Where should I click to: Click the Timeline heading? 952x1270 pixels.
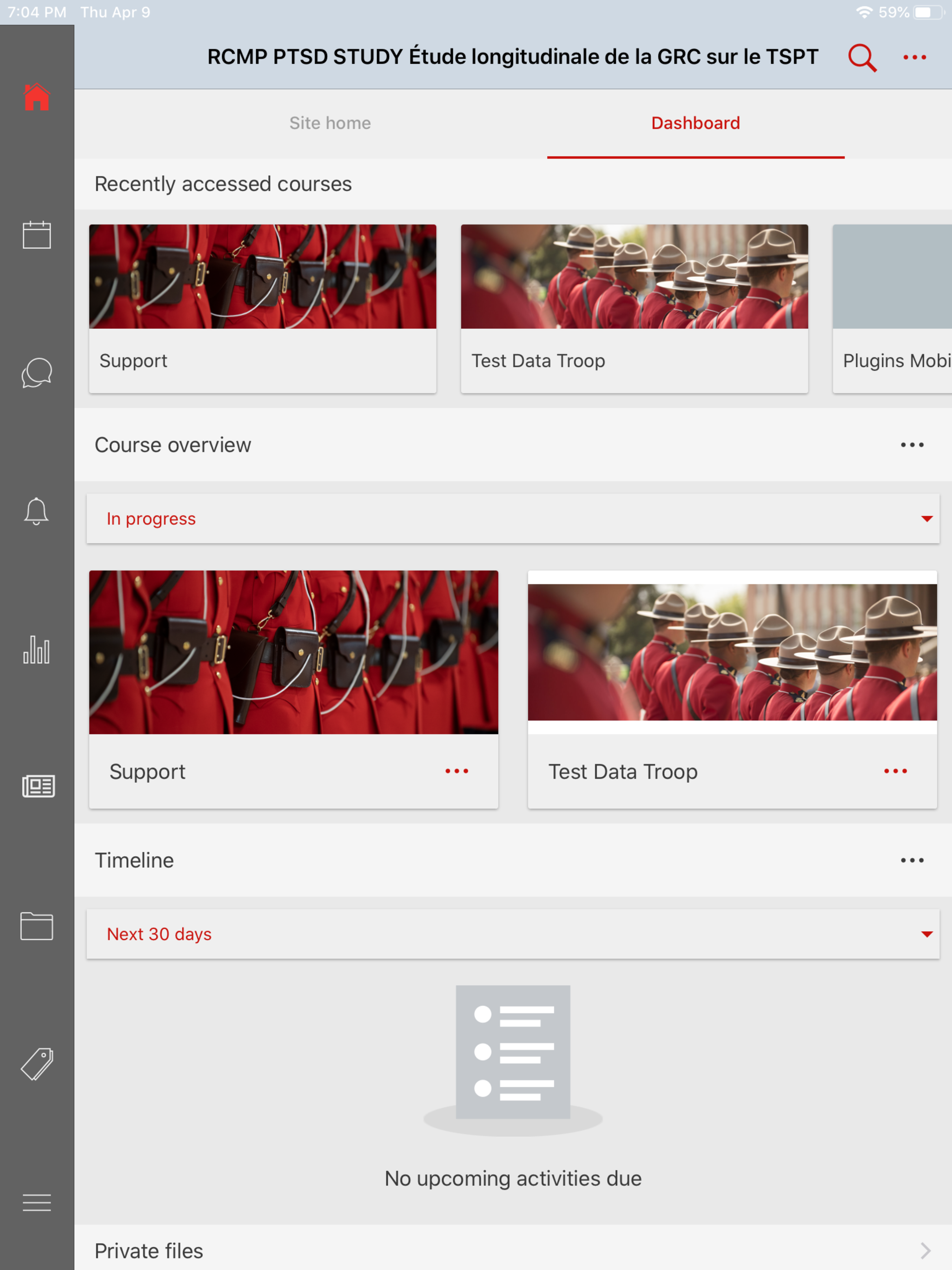(x=134, y=860)
